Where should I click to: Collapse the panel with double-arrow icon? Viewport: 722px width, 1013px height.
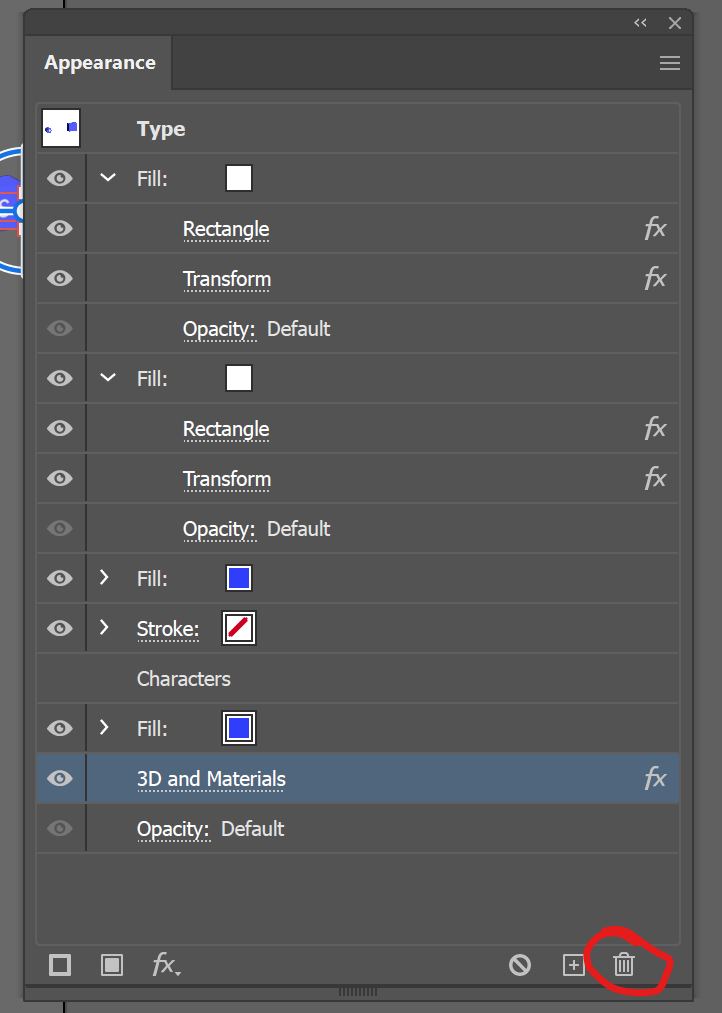click(x=640, y=23)
